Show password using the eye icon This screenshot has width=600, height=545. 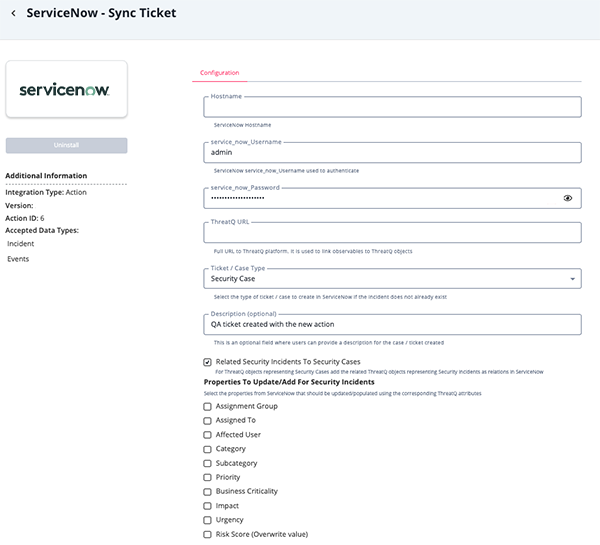pos(568,198)
